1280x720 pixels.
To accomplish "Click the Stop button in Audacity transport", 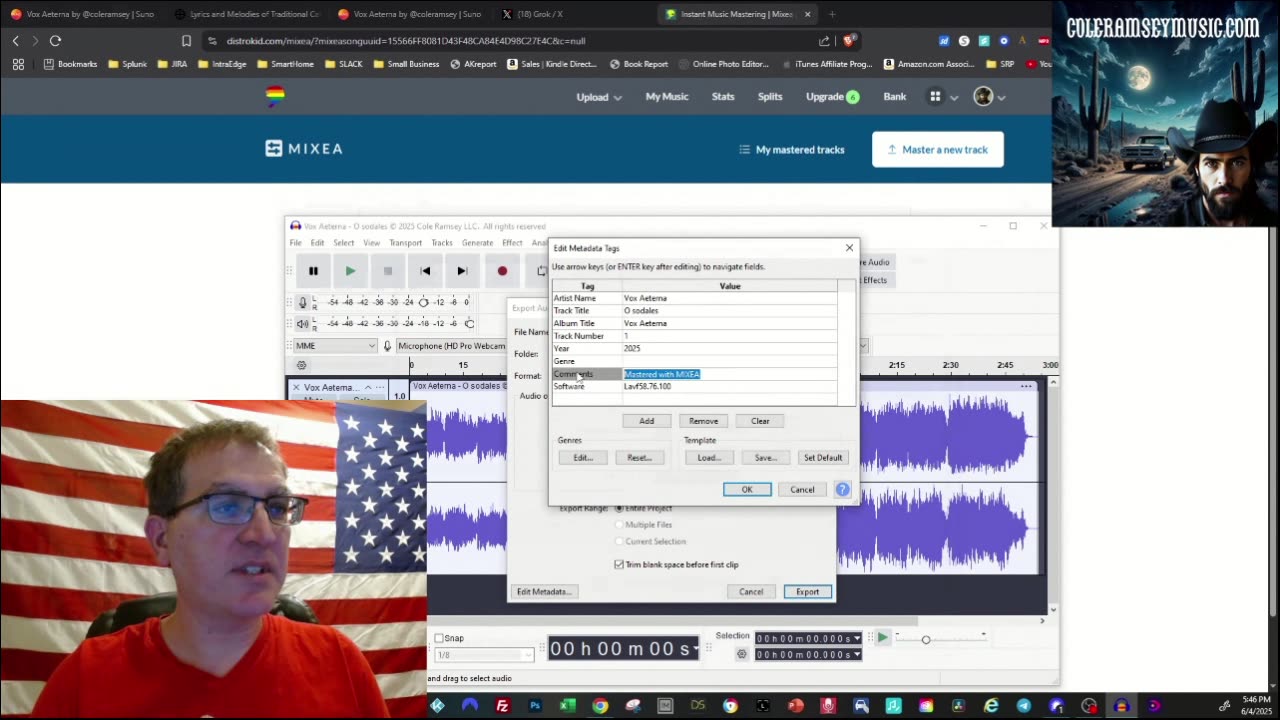I will [x=388, y=271].
